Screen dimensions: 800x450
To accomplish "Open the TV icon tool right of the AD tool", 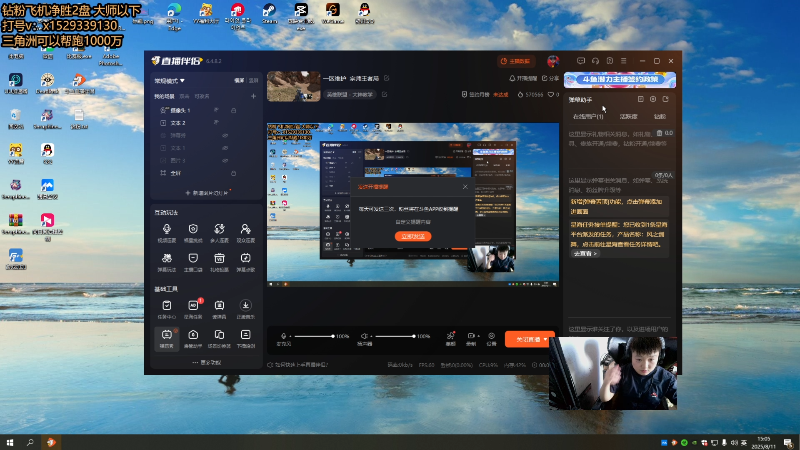I will [219, 309].
